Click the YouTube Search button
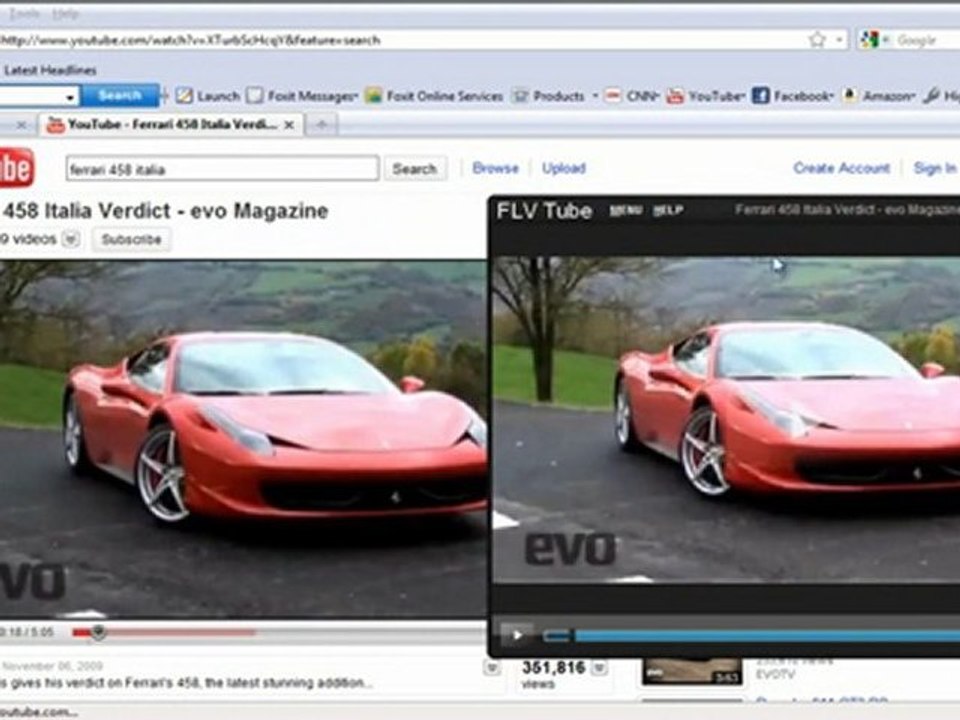Screen dimensions: 960x720 tap(414, 168)
